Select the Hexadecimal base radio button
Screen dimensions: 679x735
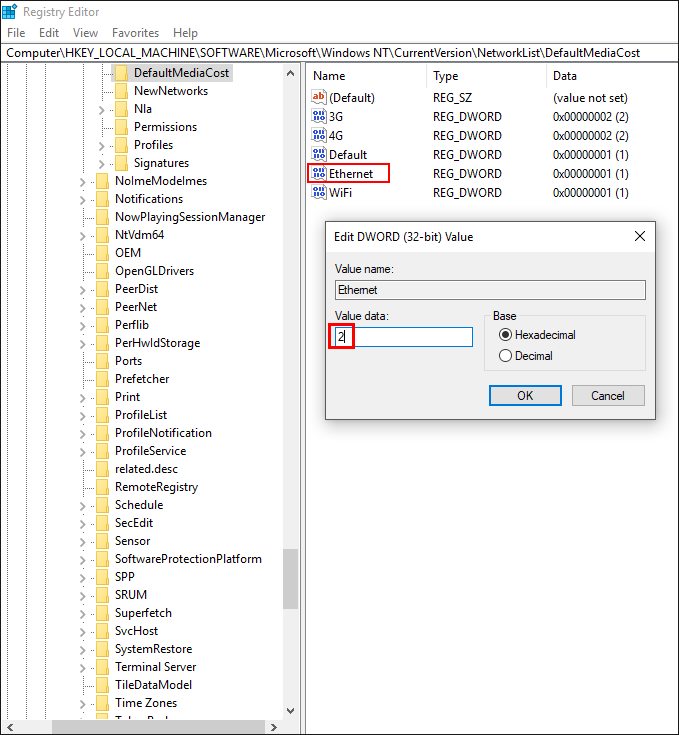(x=505, y=335)
